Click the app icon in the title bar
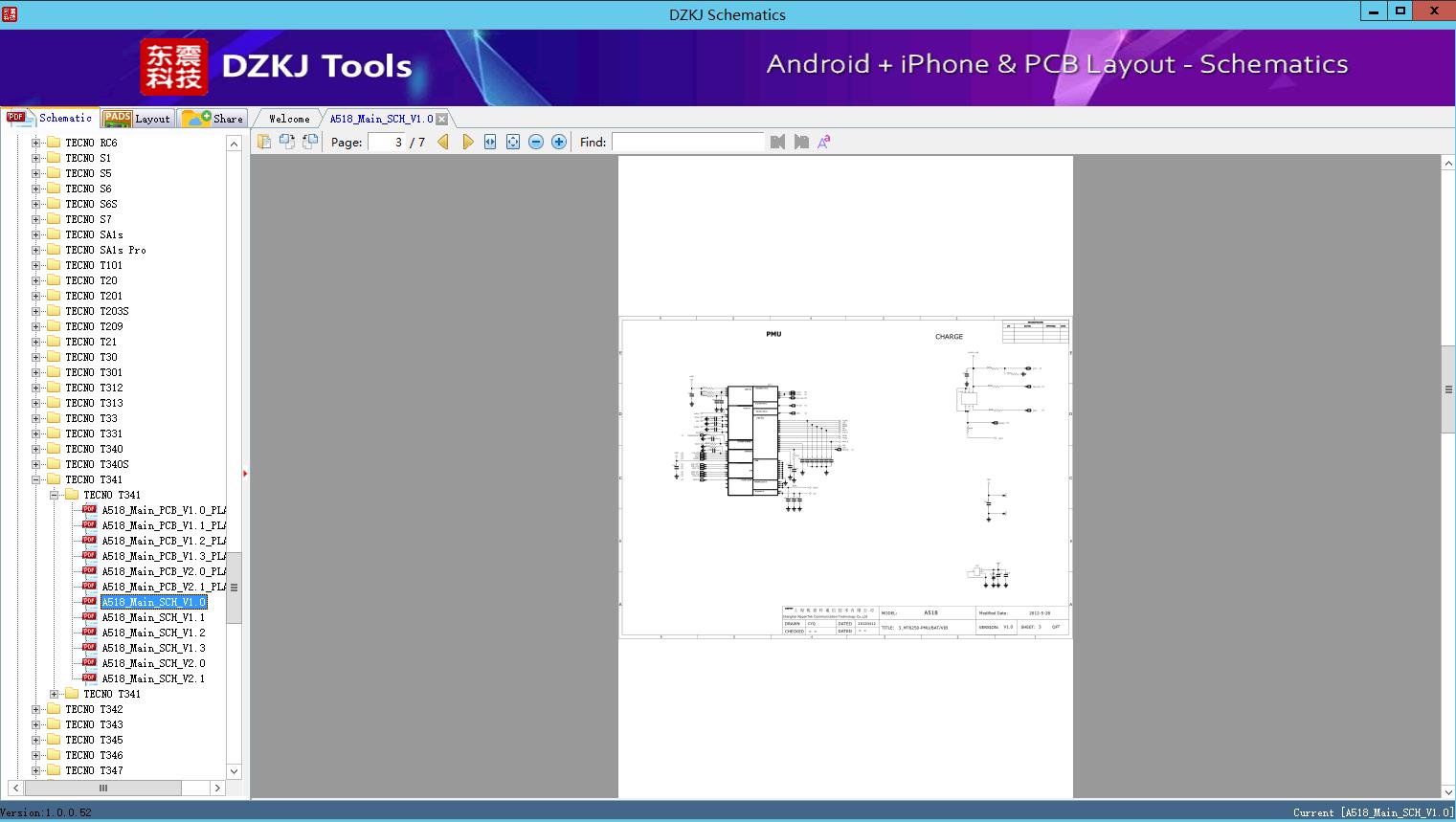Screen dimensions: 1456x822 (9, 13)
